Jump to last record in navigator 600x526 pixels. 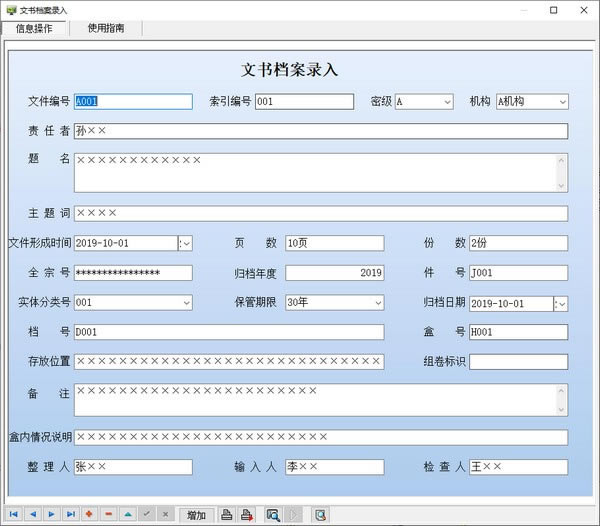(70, 514)
